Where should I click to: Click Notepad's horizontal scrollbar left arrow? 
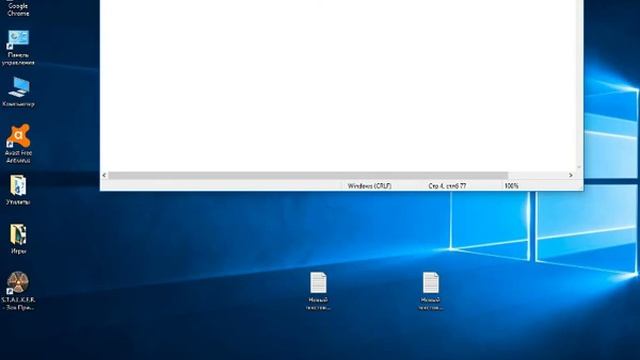coord(104,175)
